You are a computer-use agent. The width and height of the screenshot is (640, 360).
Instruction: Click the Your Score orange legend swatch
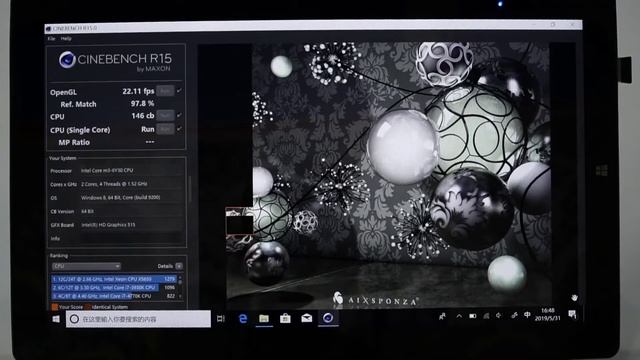pos(55,307)
